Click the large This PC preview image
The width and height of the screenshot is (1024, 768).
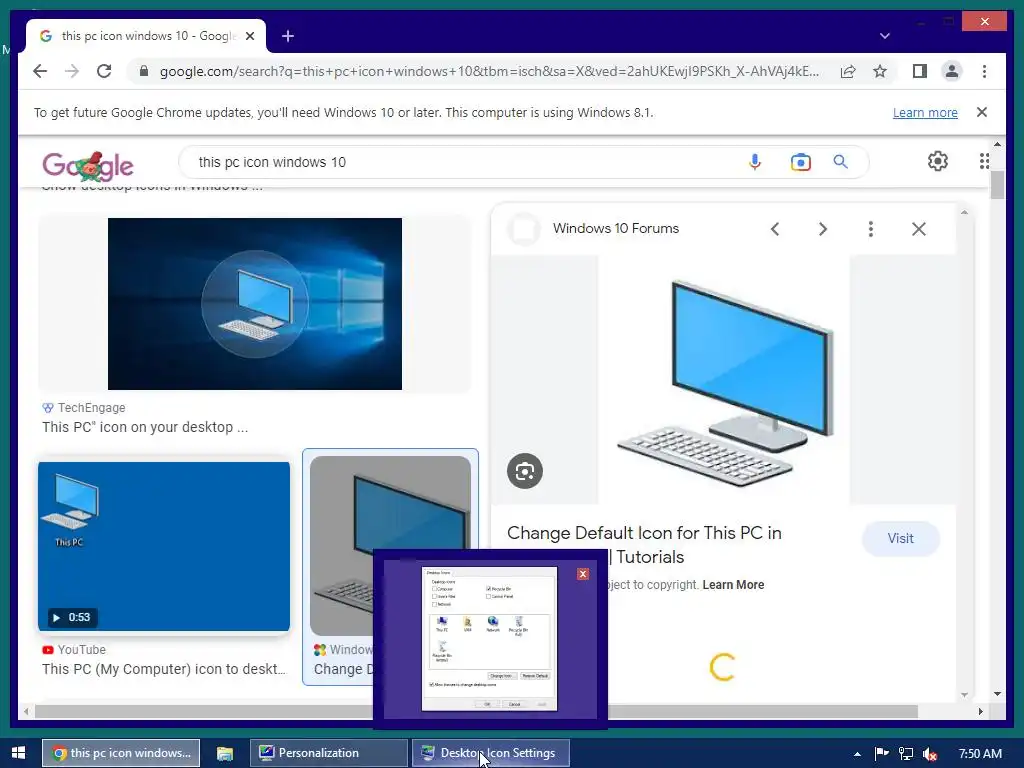tap(724, 380)
